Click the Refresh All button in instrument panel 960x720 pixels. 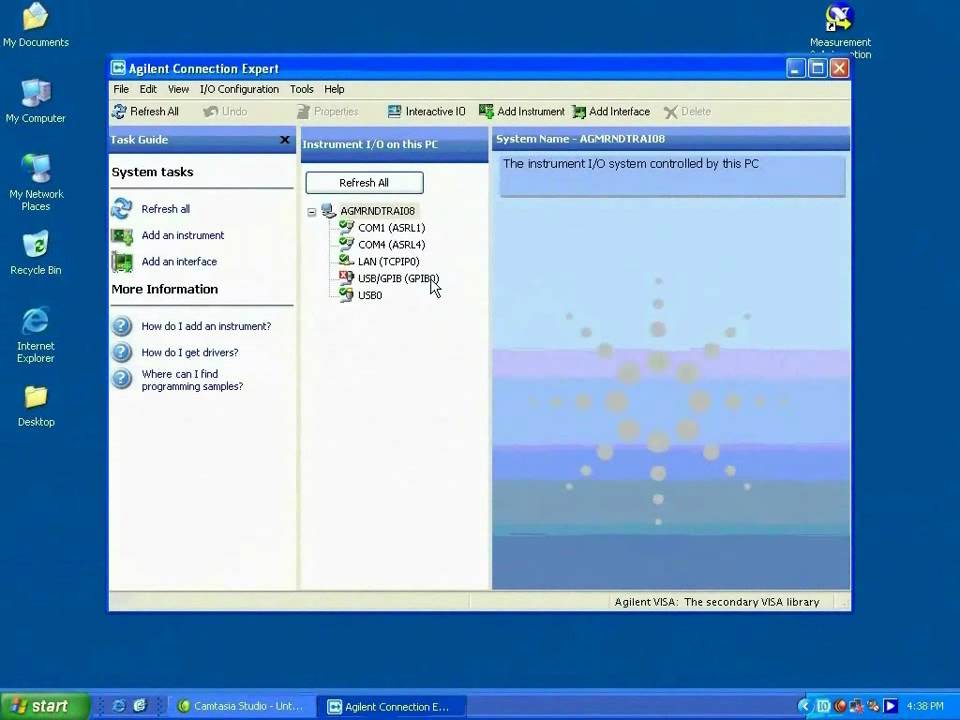tap(364, 182)
